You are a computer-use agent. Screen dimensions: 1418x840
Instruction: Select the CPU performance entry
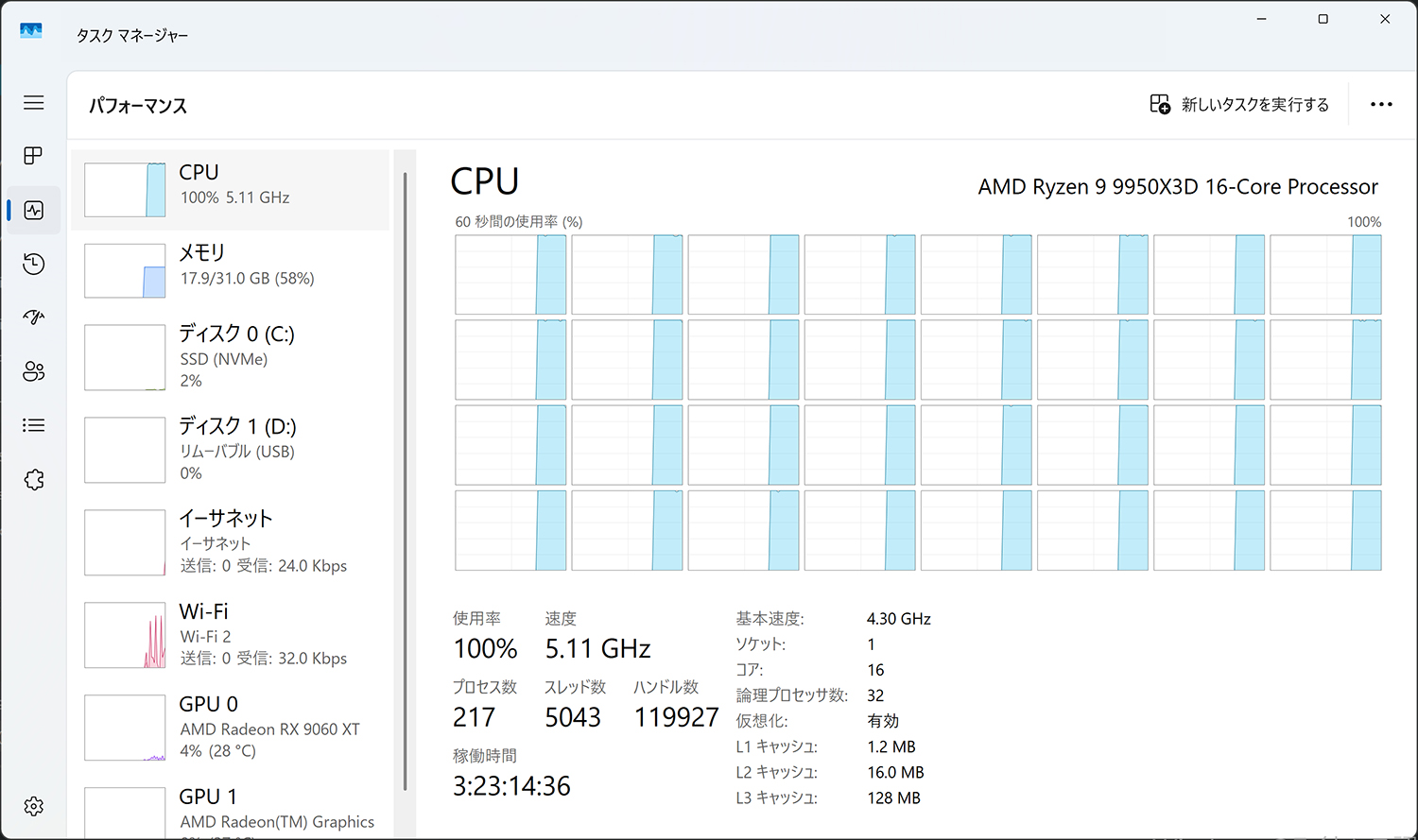point(231,190)
